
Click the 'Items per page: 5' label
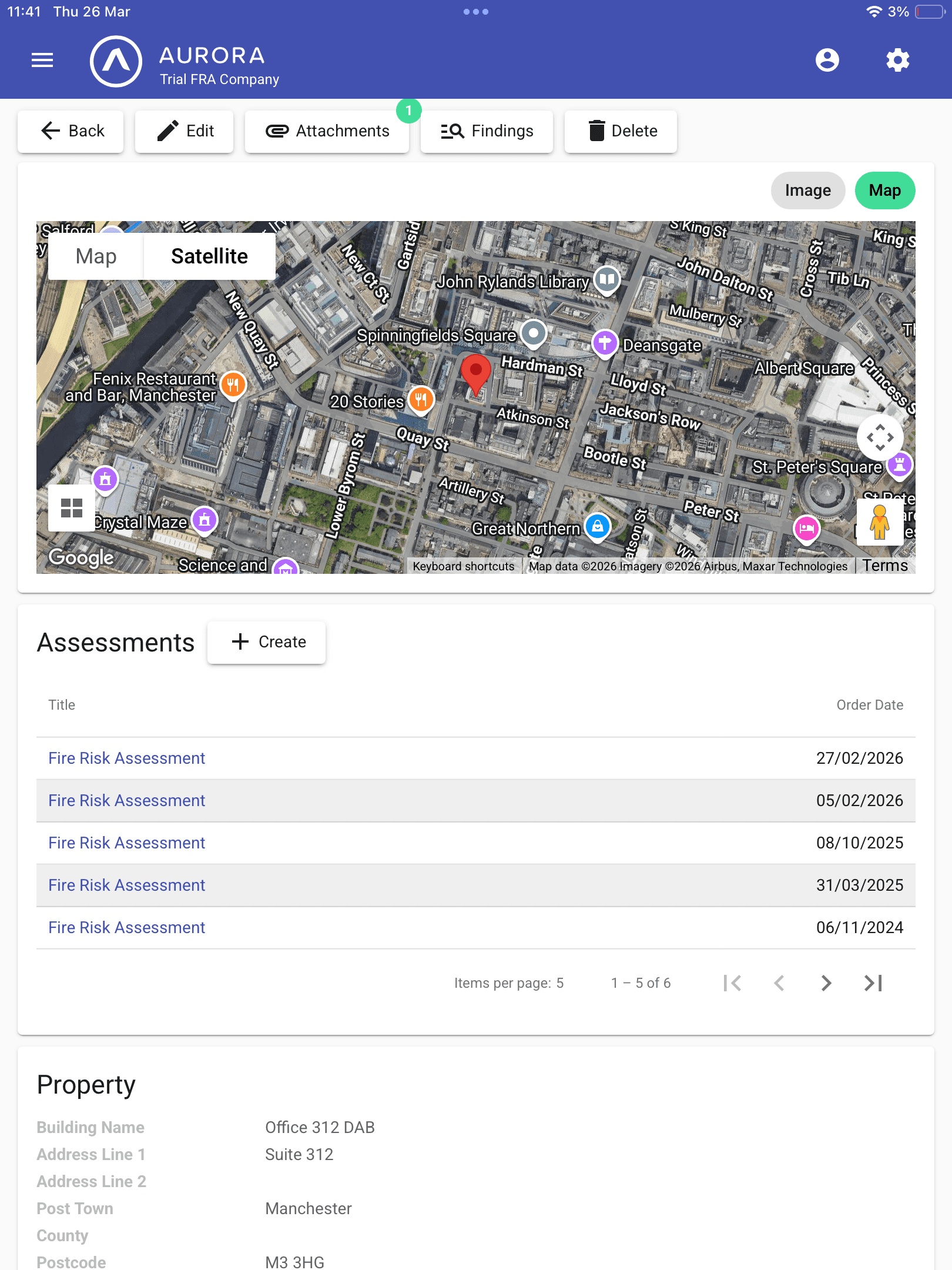(509, 983)
